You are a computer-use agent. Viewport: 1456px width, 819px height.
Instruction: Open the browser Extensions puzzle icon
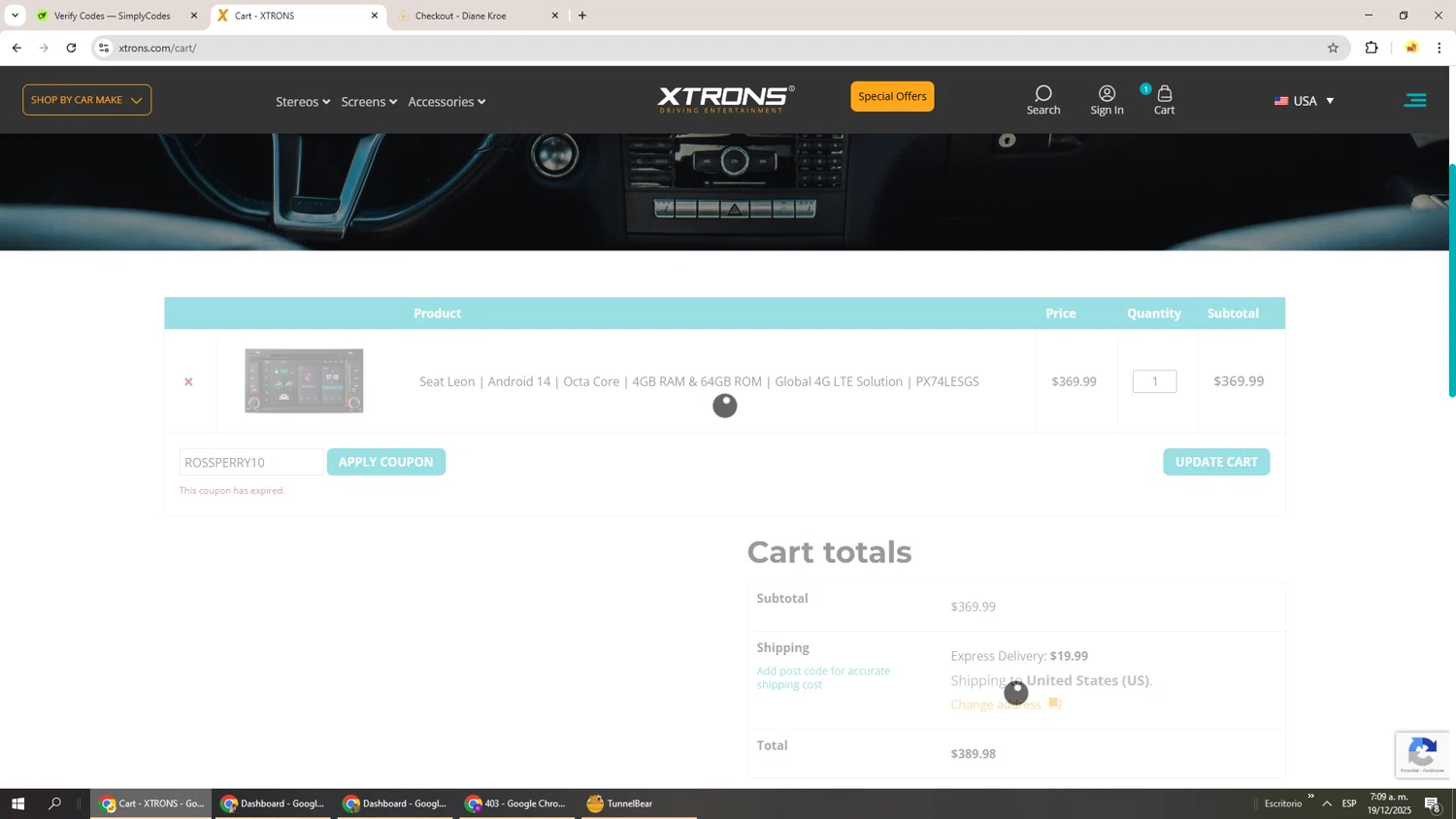coord(1372,48)
